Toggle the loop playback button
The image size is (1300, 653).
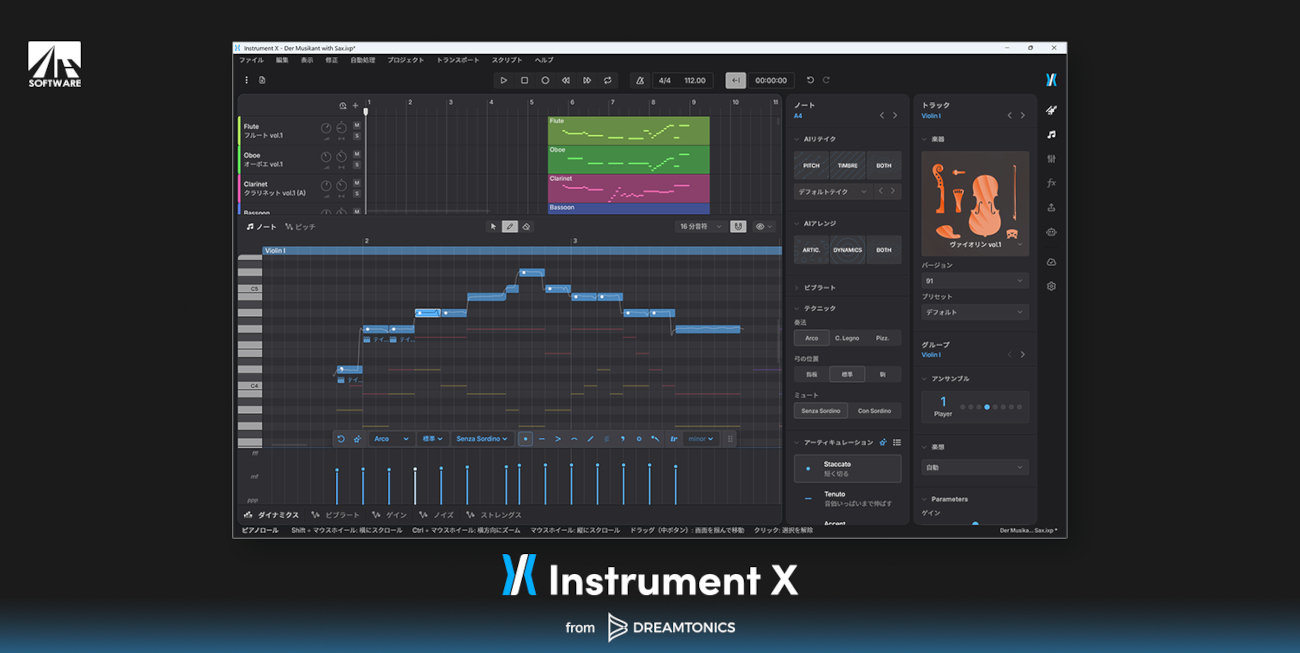607,80
